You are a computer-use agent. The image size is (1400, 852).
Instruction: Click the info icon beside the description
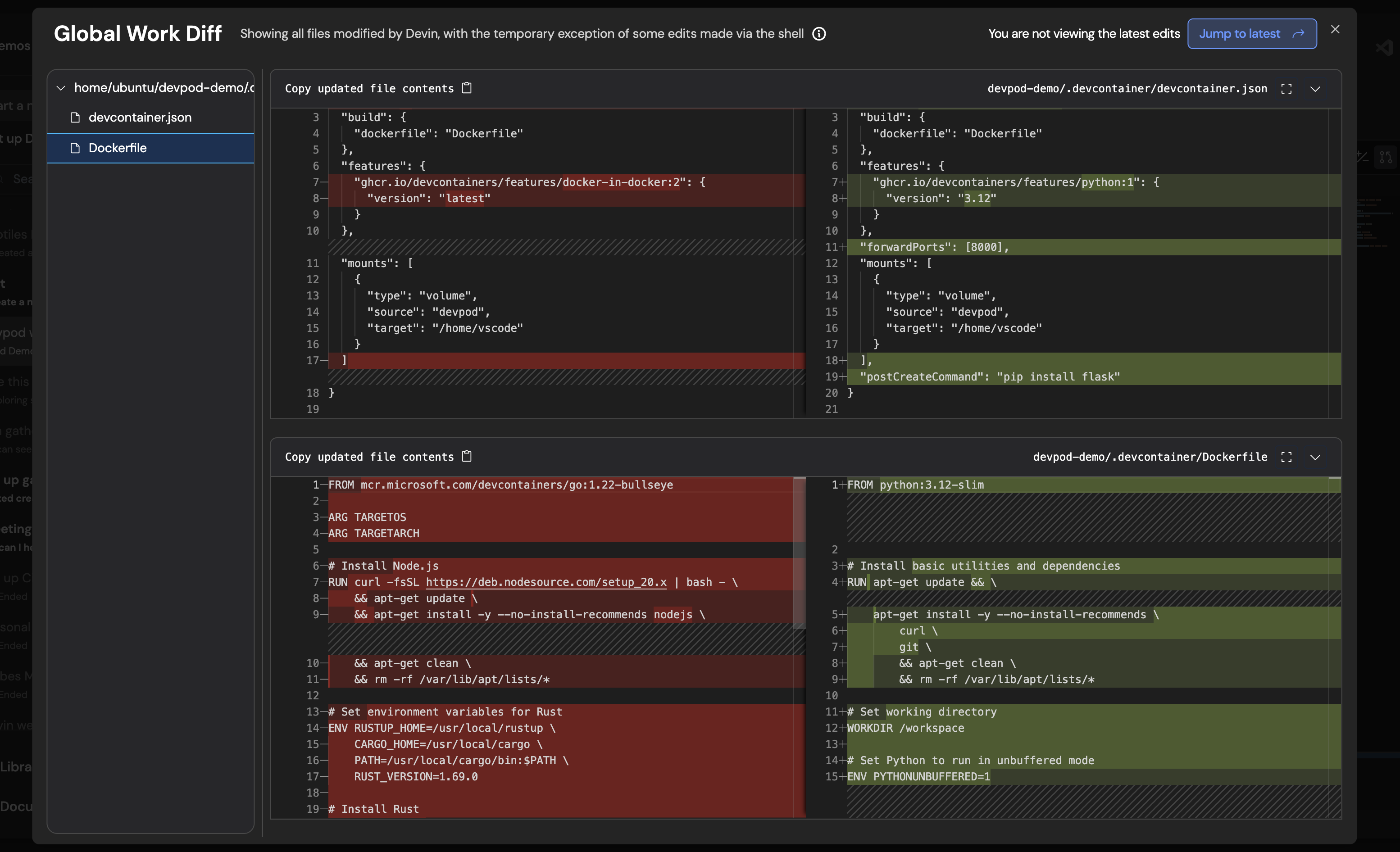pyautogui.click(x=819, y=34)
